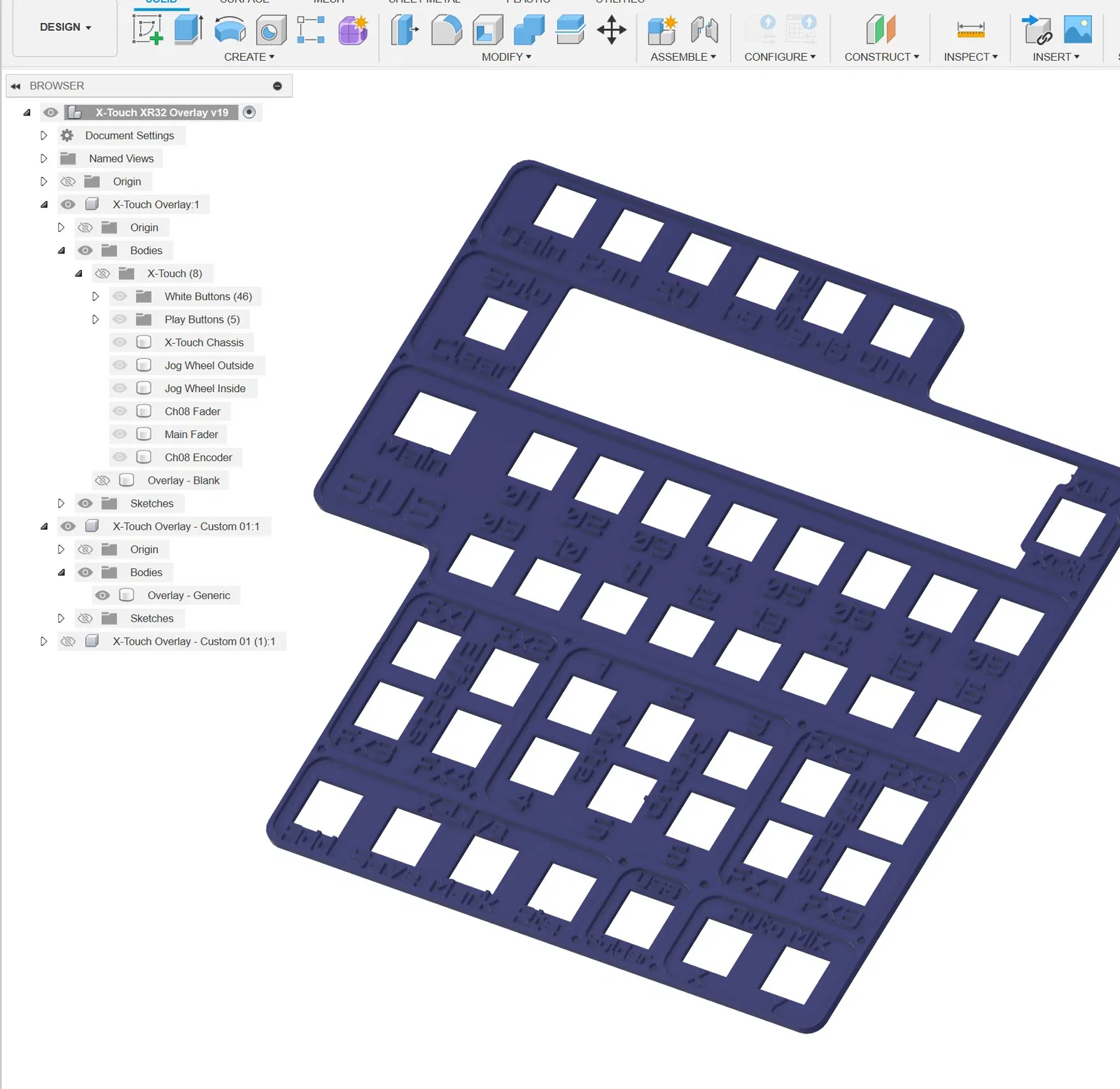The width and height of the screenshot is (1120, 1089).
Task: Expand the White Buttons (46) folder
Action: coord(95,297)
